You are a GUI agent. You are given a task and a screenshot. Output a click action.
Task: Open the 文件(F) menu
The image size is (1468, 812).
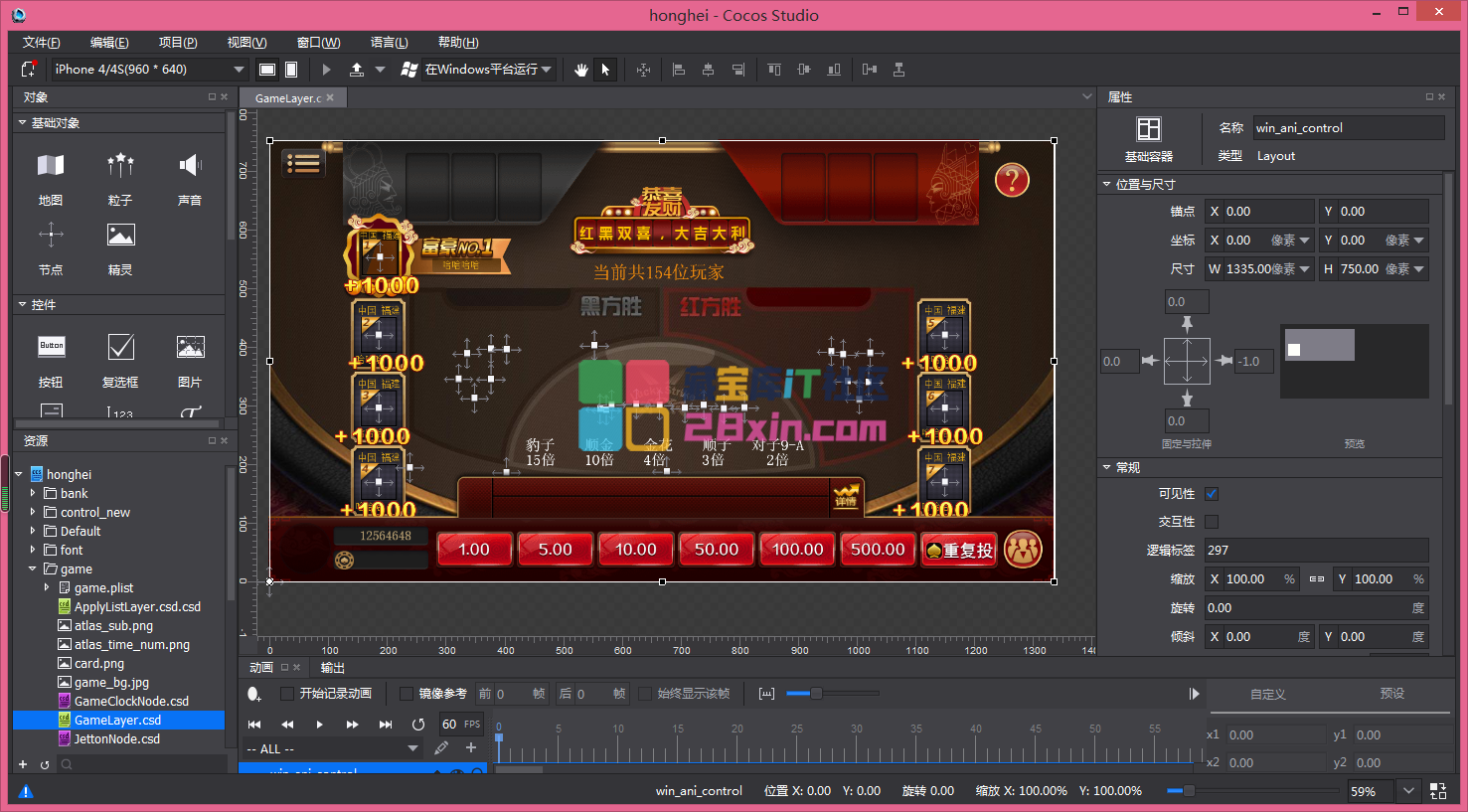(x=41, y=43)
